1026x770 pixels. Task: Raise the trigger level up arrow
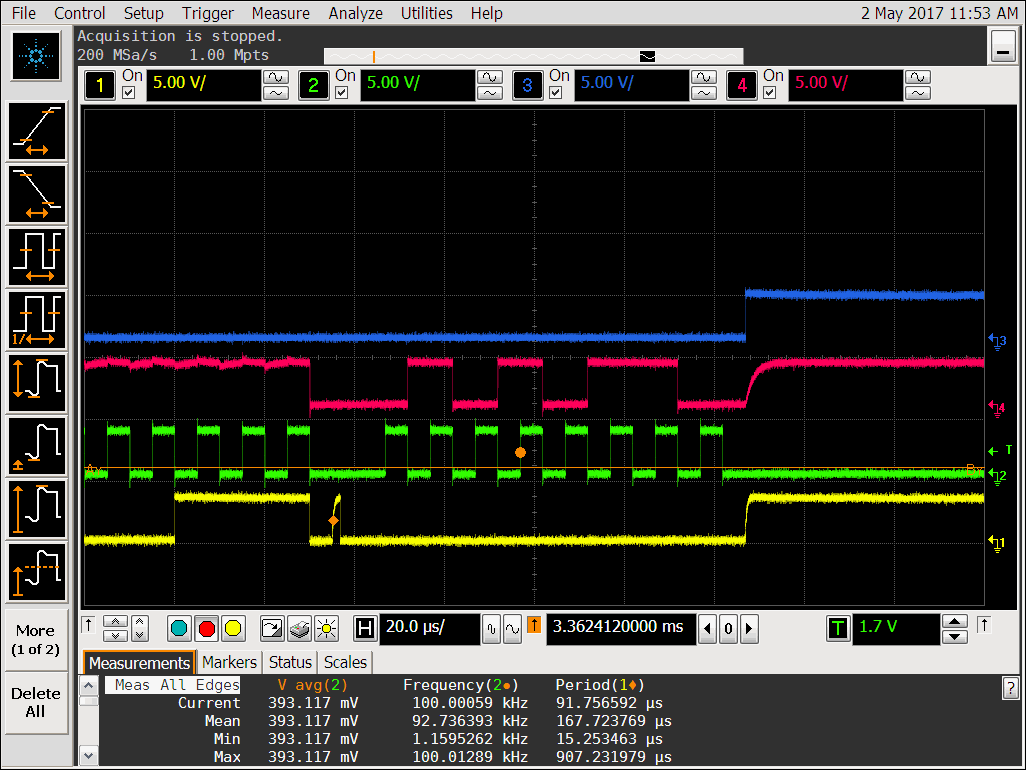pyautogui.click(x=955, y=621)
